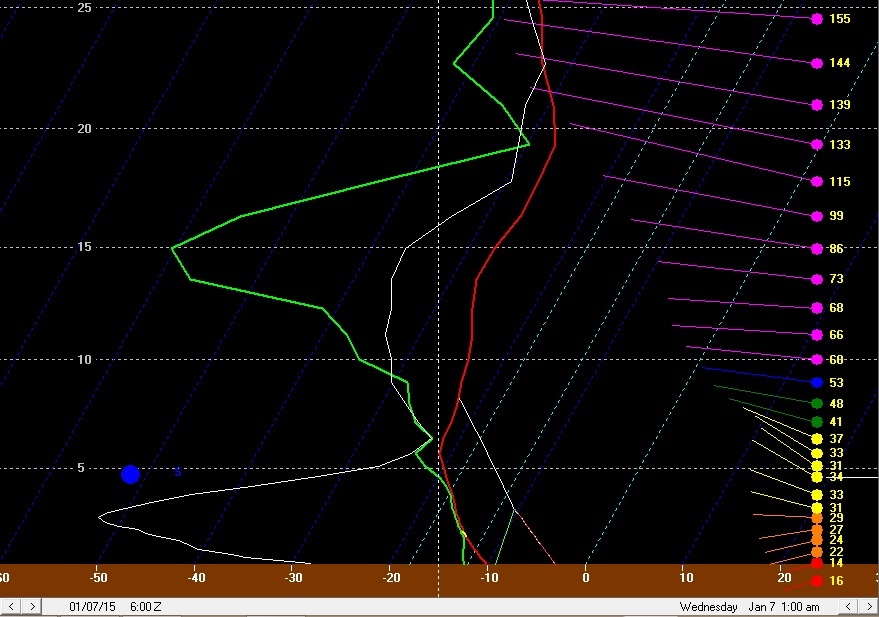879x617 pixels.
Task: Click the -20 temperature axis label
Action: coord(391,577)
